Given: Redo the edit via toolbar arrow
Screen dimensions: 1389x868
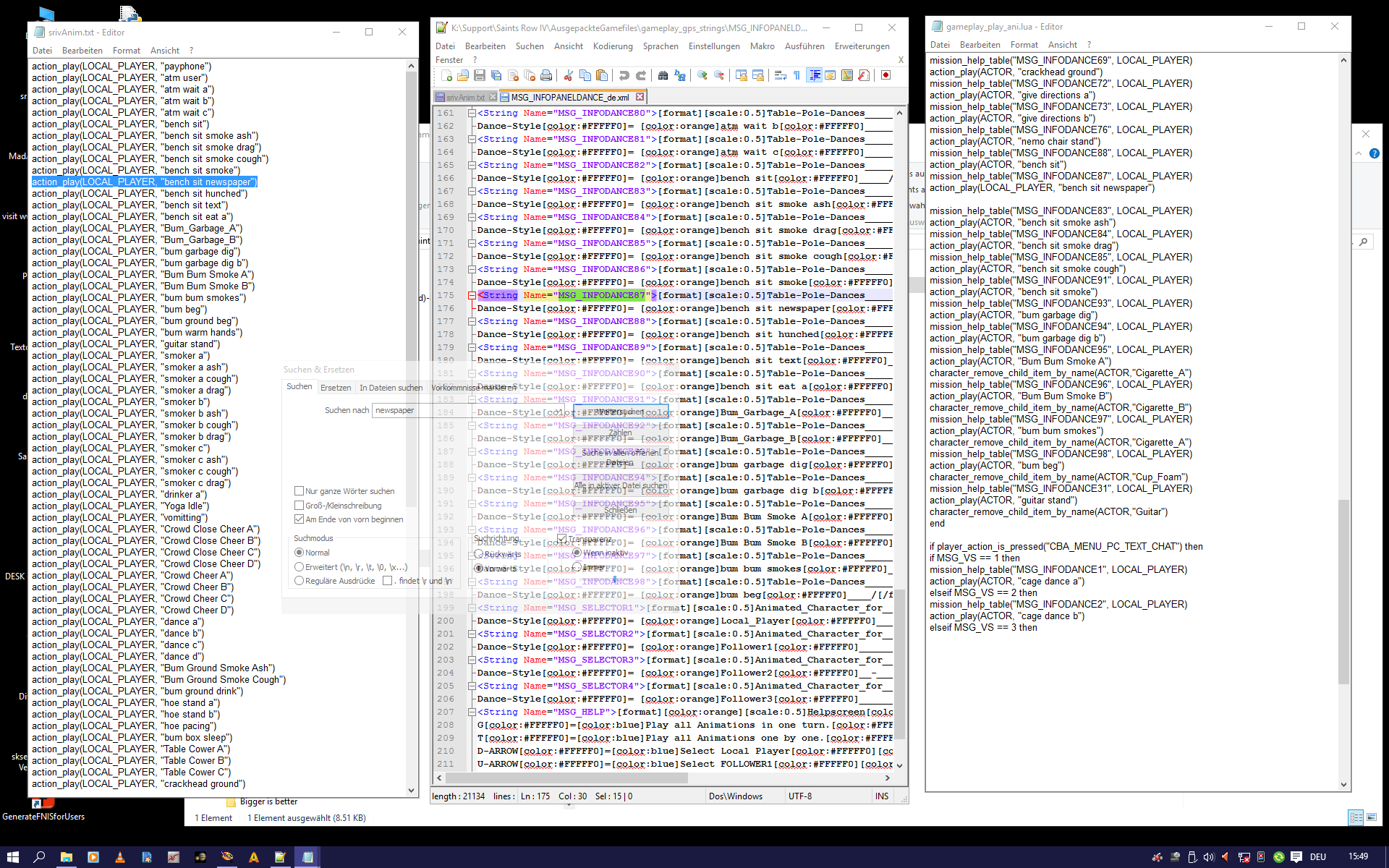Looking at the screenshot, I should click(640, 75).
